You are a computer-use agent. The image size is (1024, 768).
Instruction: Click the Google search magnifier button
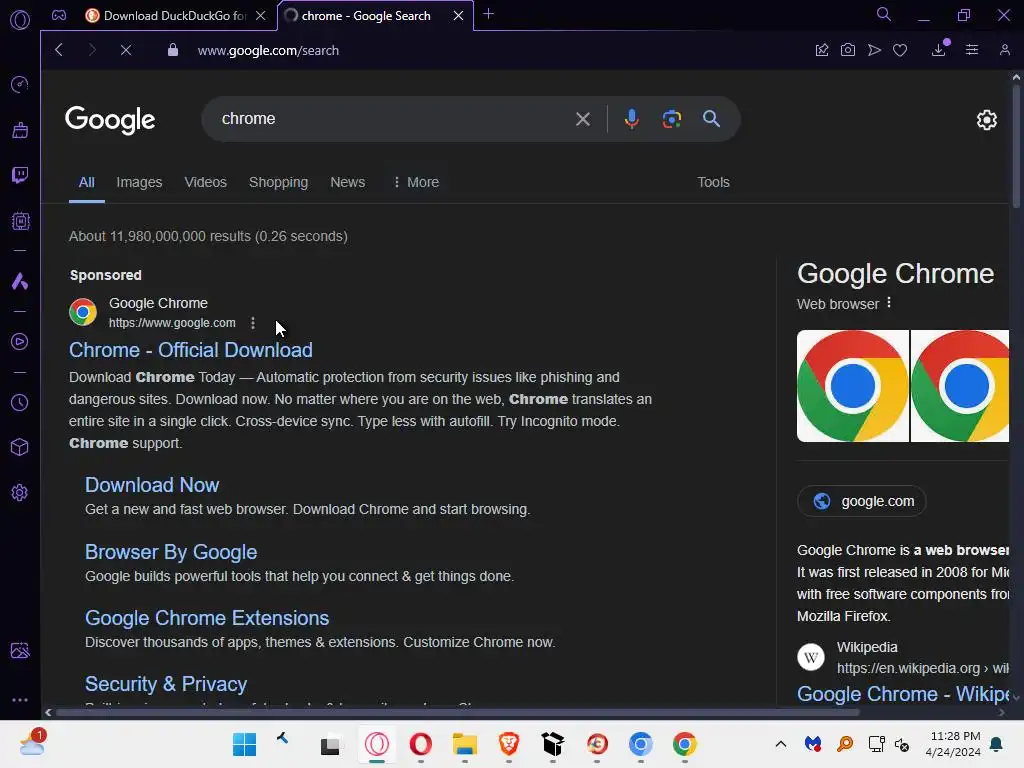(711, 119)
